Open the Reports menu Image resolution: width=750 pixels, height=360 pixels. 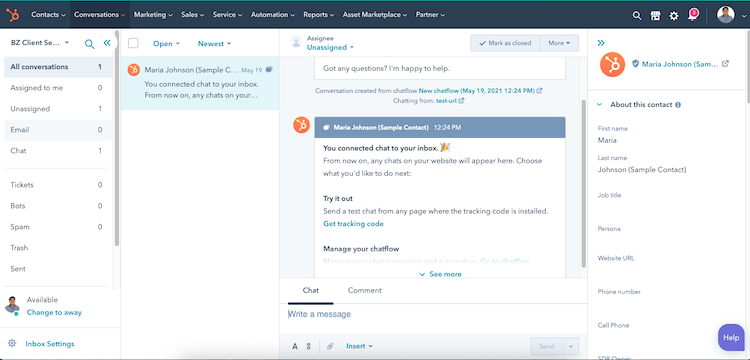[x=318, y=15]
